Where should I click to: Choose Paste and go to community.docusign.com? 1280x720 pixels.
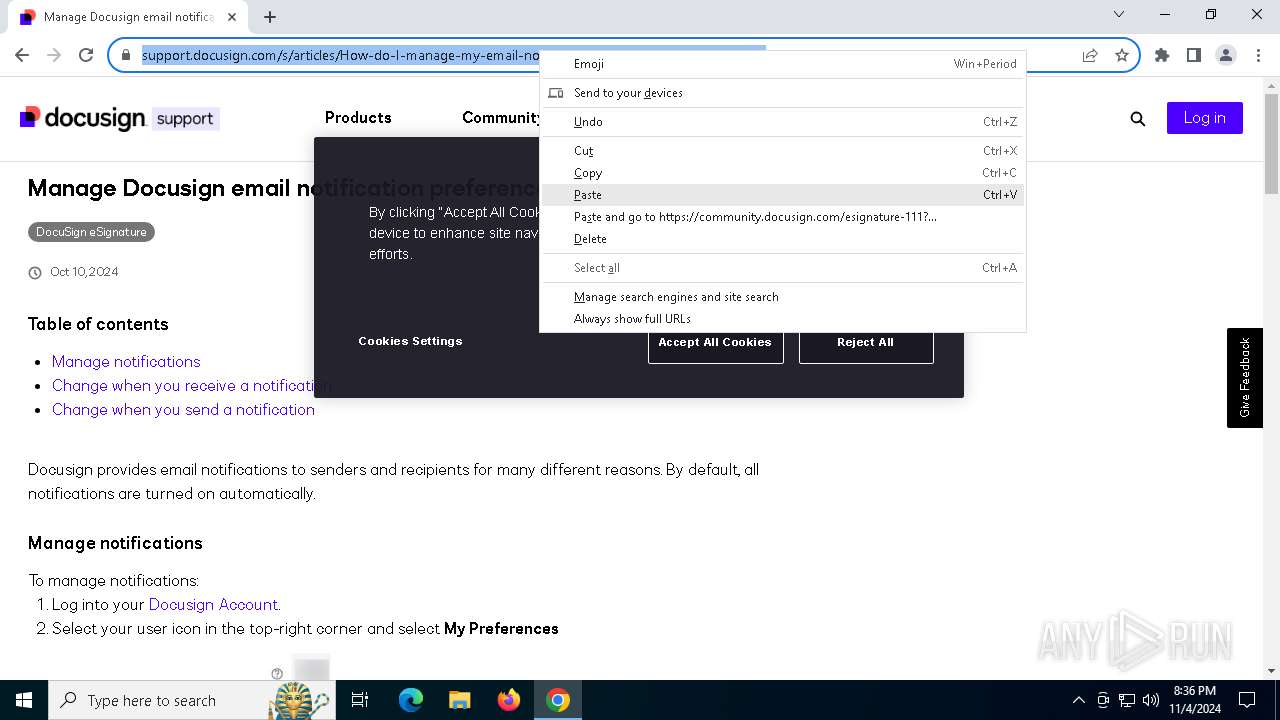[783, 217]
